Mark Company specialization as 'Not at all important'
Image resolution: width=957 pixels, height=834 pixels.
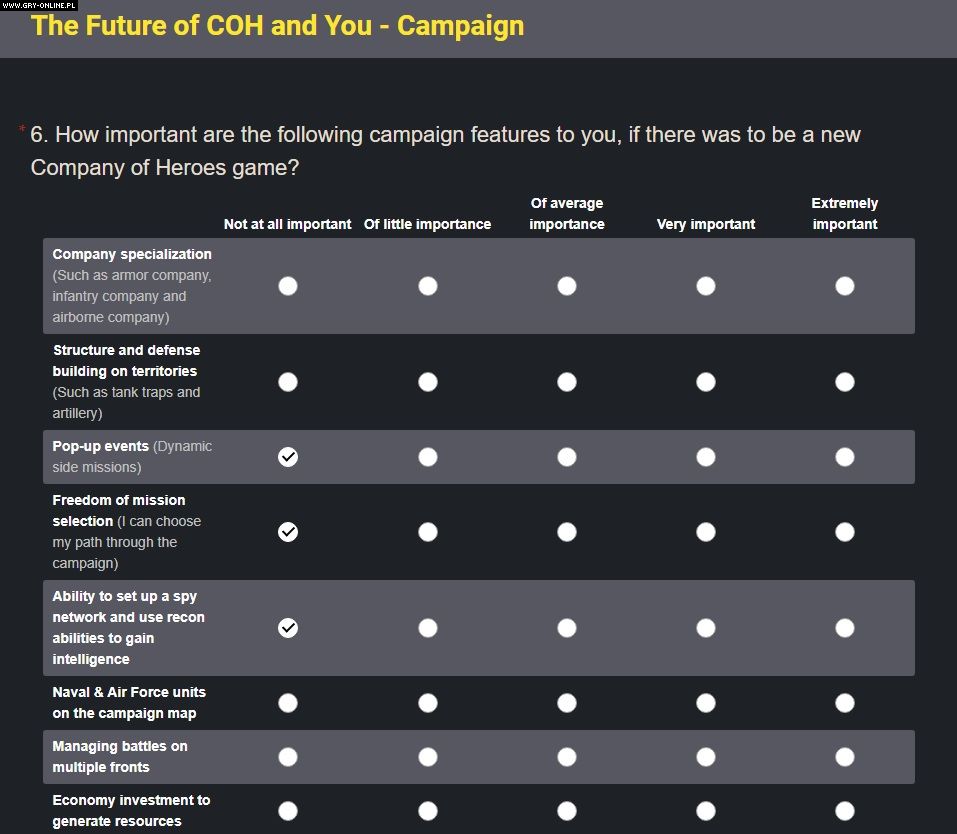(x=288, y=286)
